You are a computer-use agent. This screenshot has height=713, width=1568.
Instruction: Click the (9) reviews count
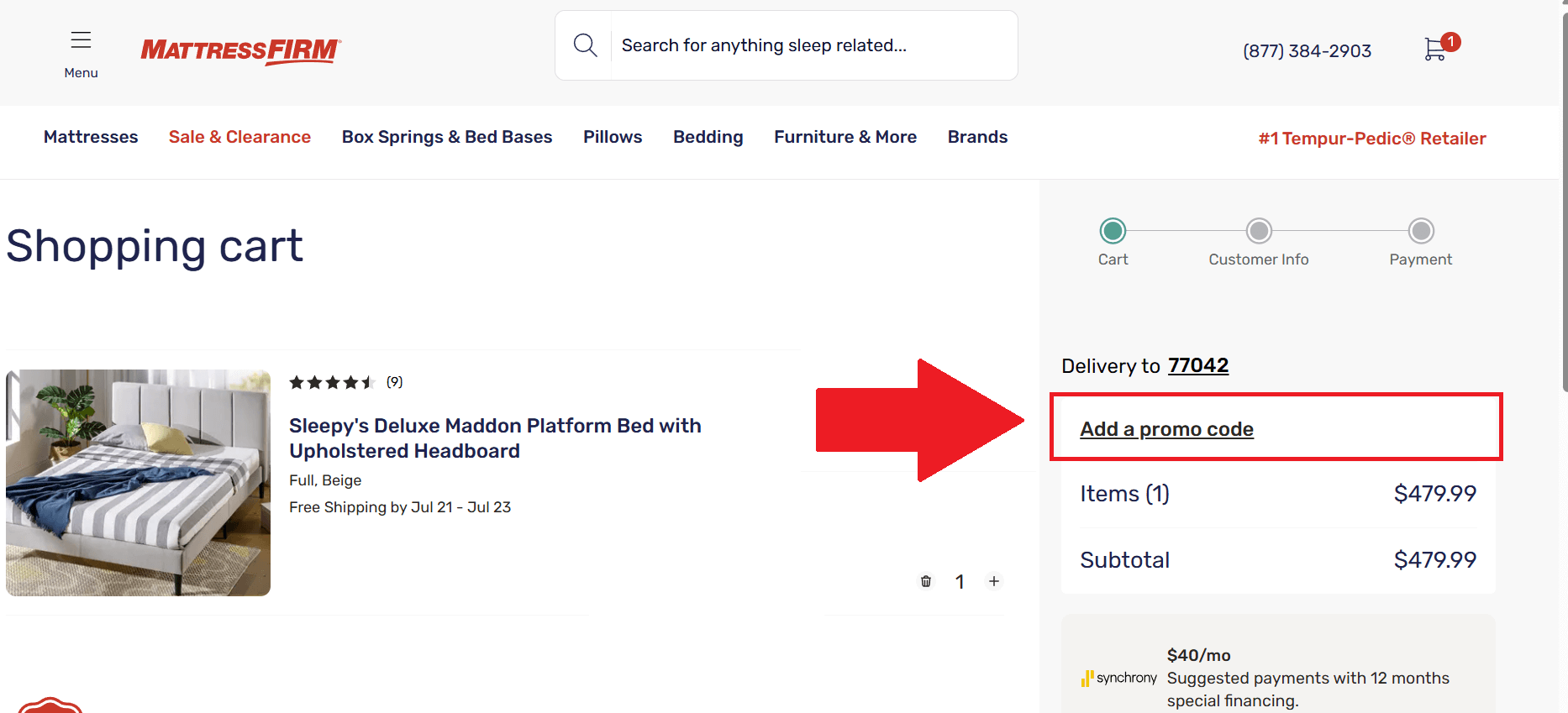[394, 382]
